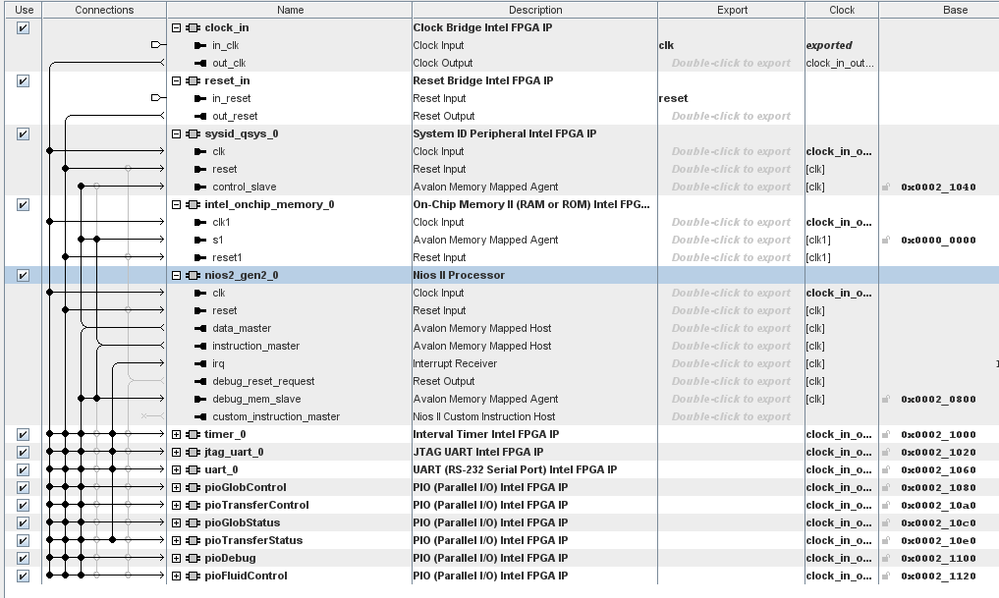Image resolution: width=999 pixels, height=598 pixels.
Task: Toggle the Use checkbox for intel_onchip_memory_0
Action: (23, 204)
